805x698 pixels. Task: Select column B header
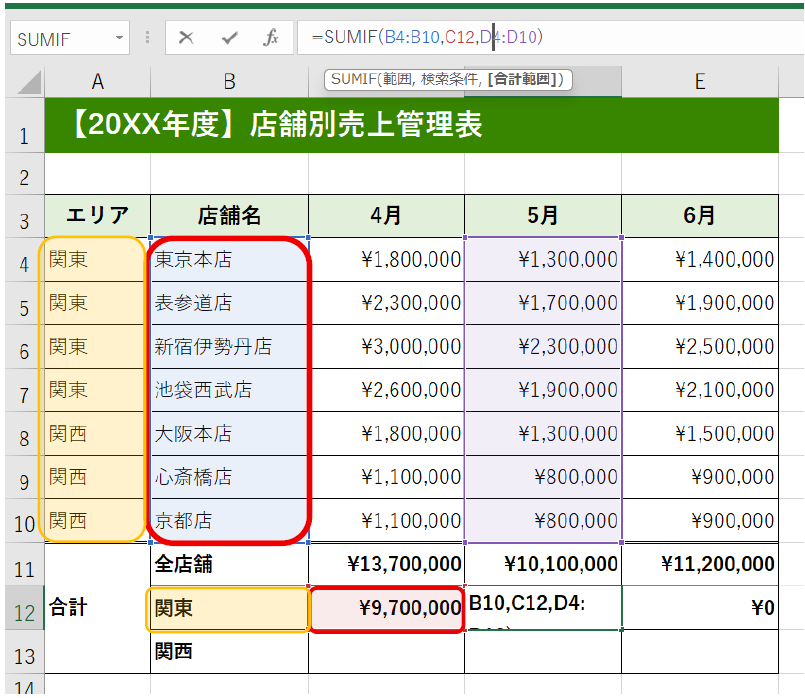click(229, 82)
